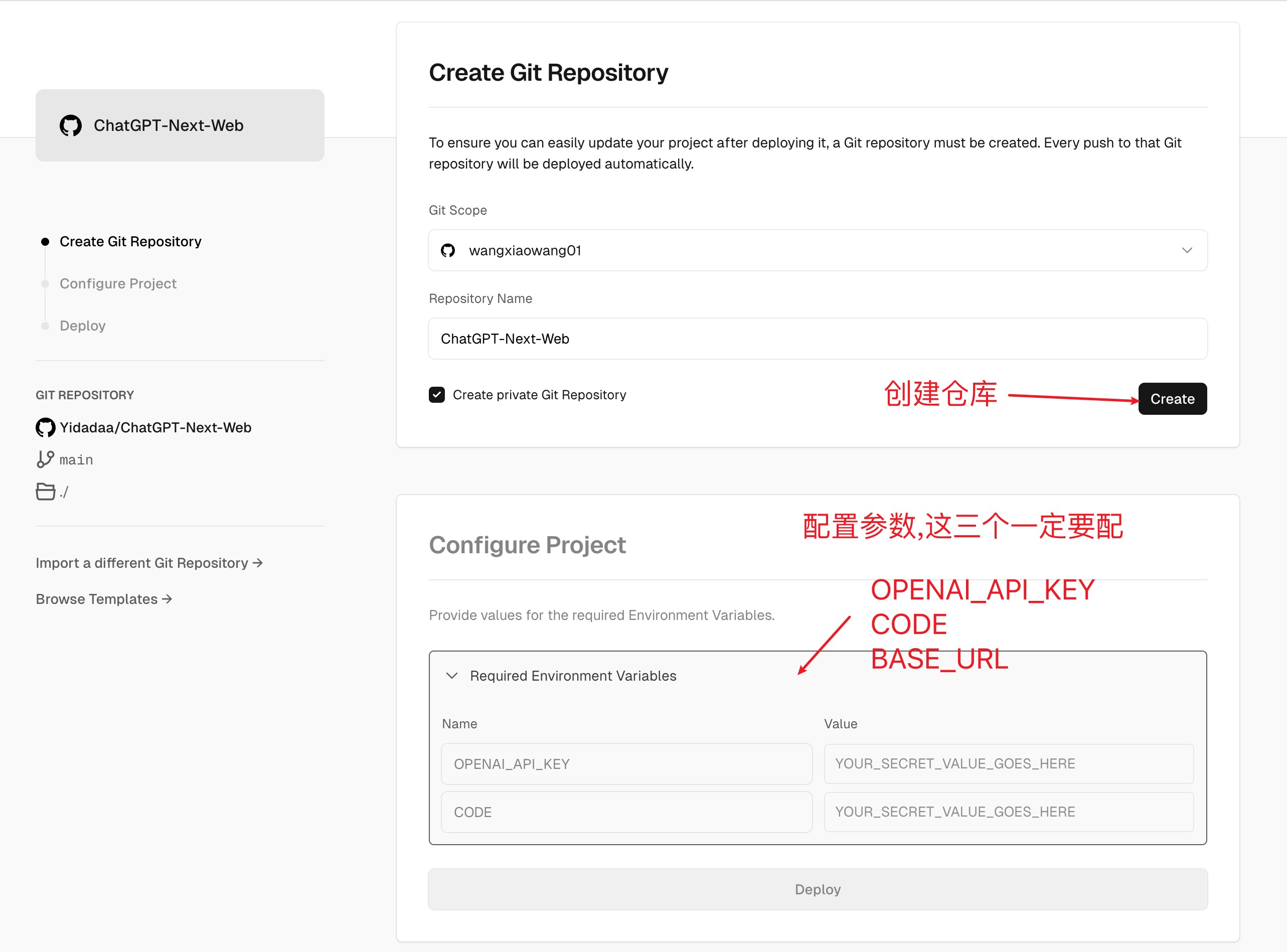This screenshot has height=952, width=1287.
Task: Click the value field for OPENAI_API_KEY
Action: pos(1009,764)
